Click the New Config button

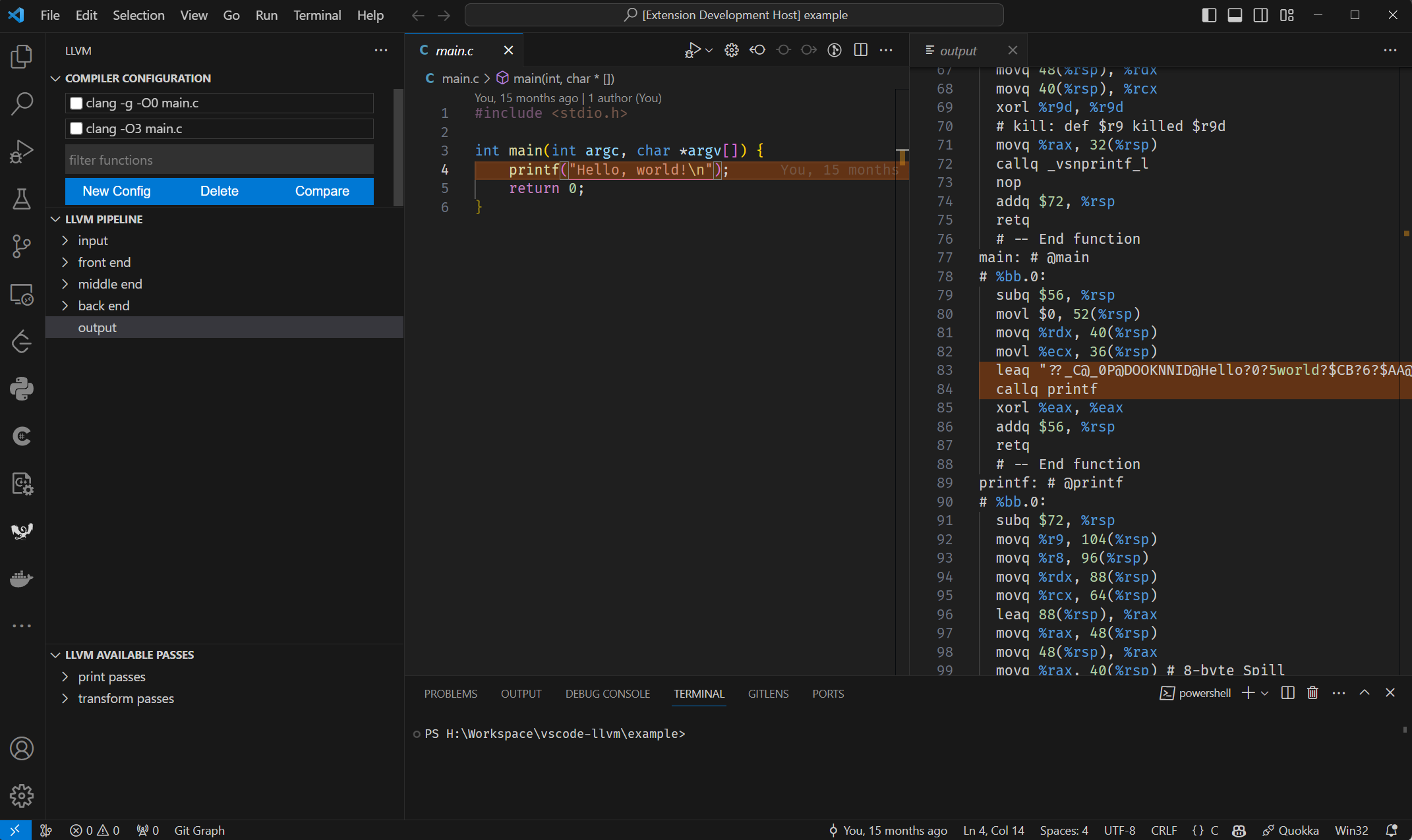[x=117, y=191]
